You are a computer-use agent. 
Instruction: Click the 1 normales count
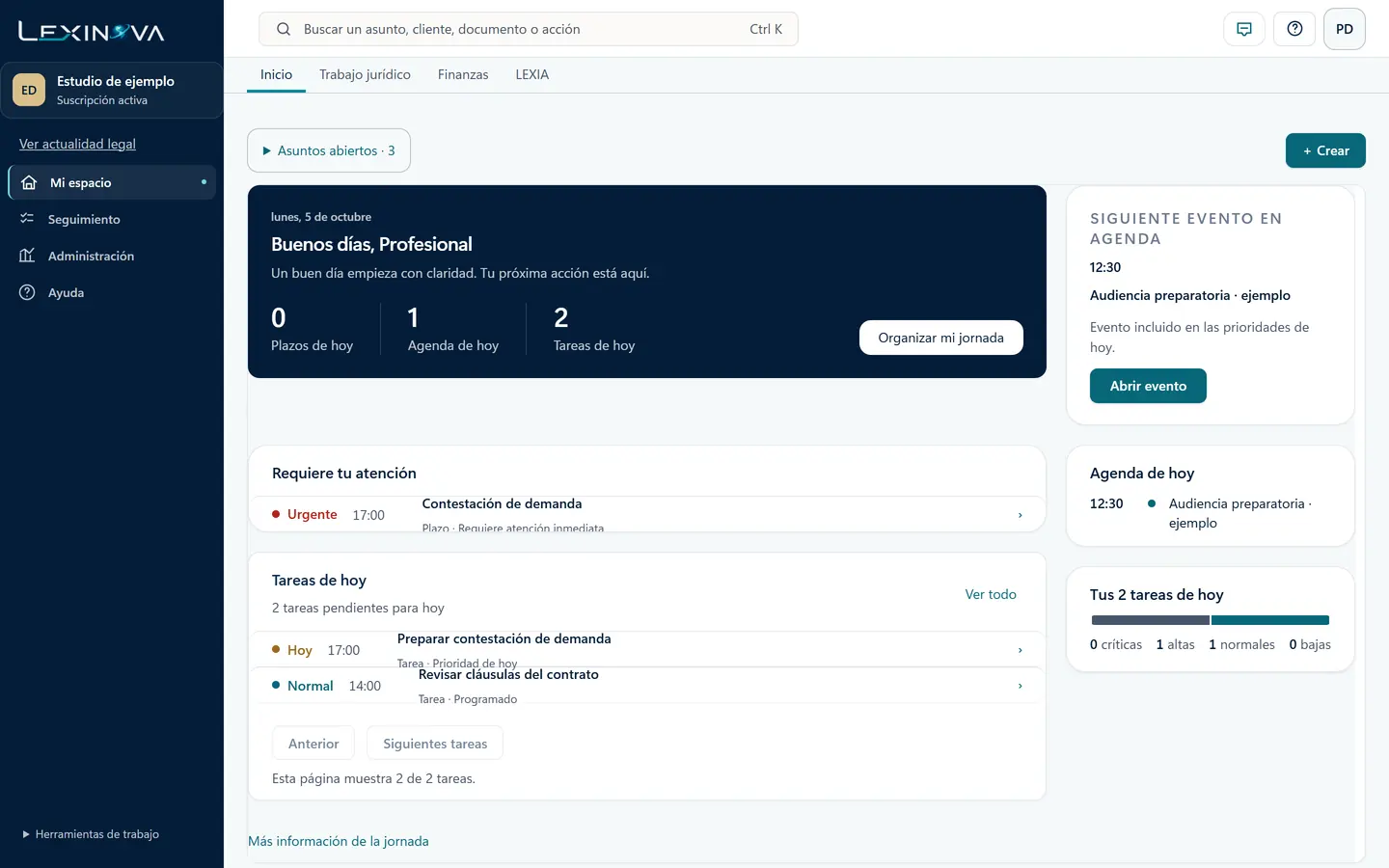[x=1241, y=644]
